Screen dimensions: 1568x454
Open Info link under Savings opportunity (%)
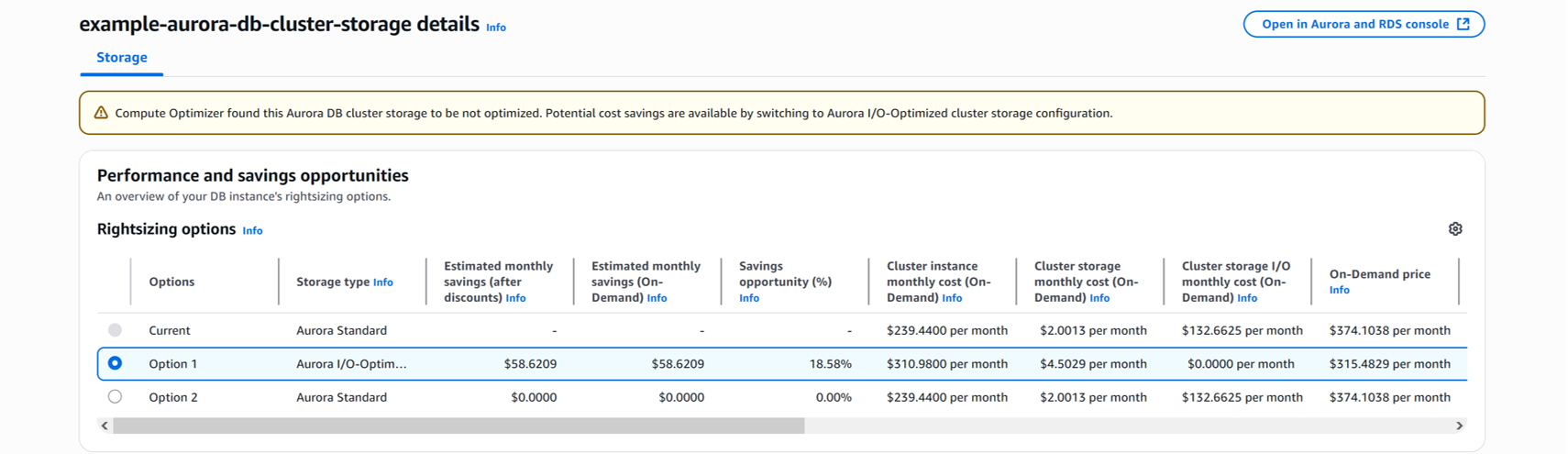click(x=749, y=298)
